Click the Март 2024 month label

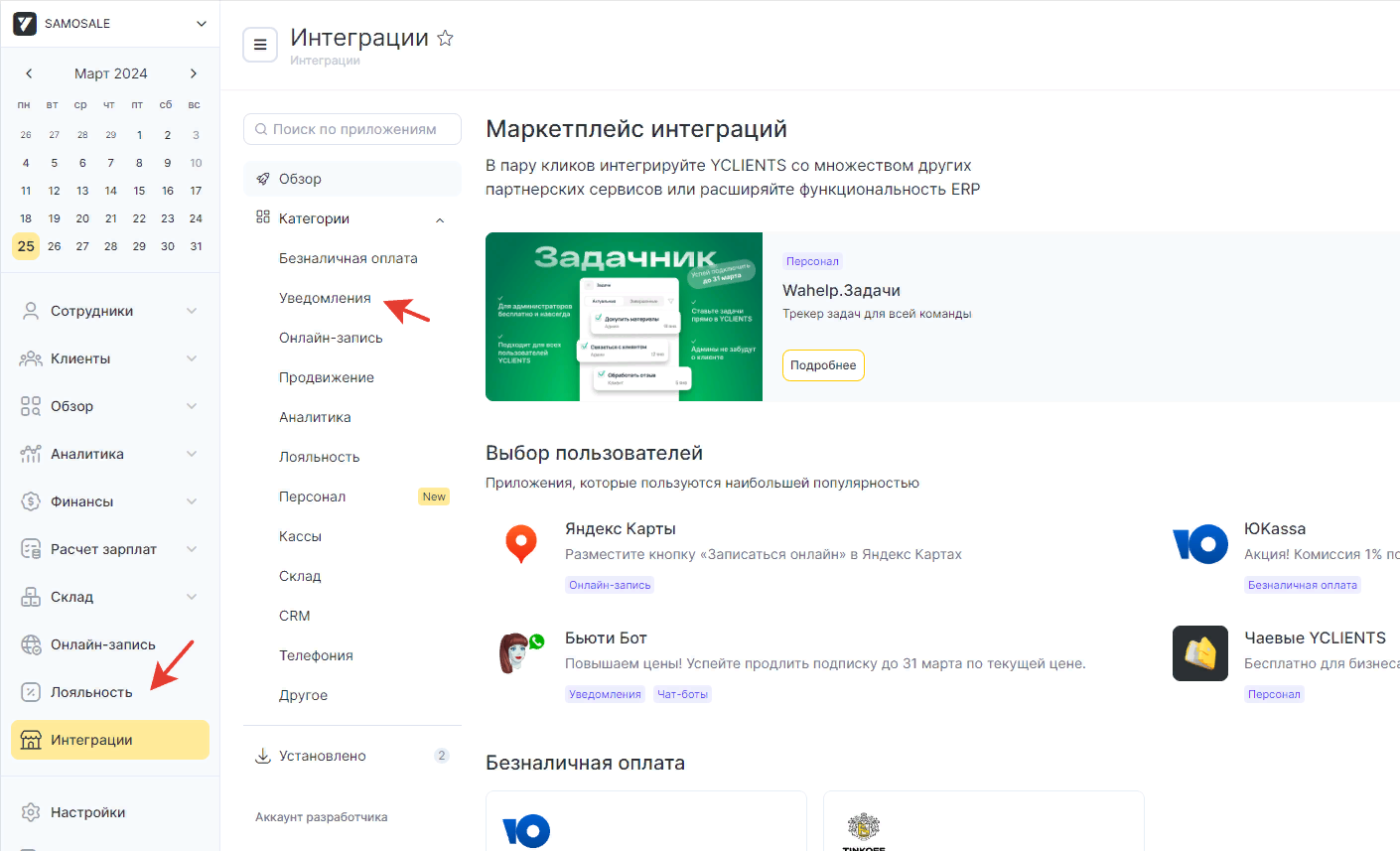click(111, 73)
